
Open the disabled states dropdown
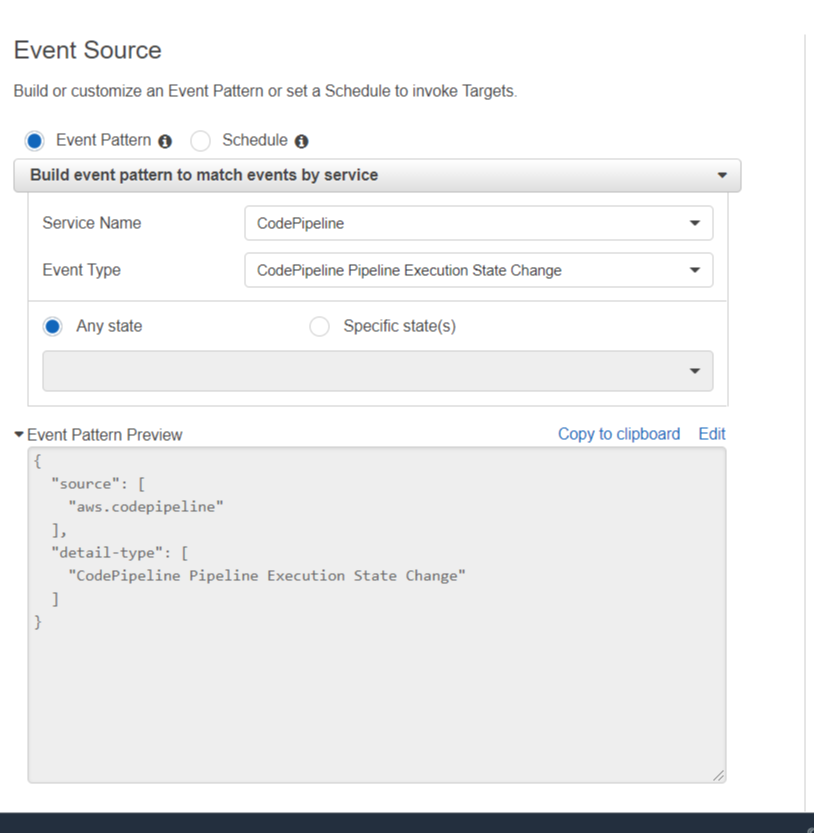pos(378,371)
